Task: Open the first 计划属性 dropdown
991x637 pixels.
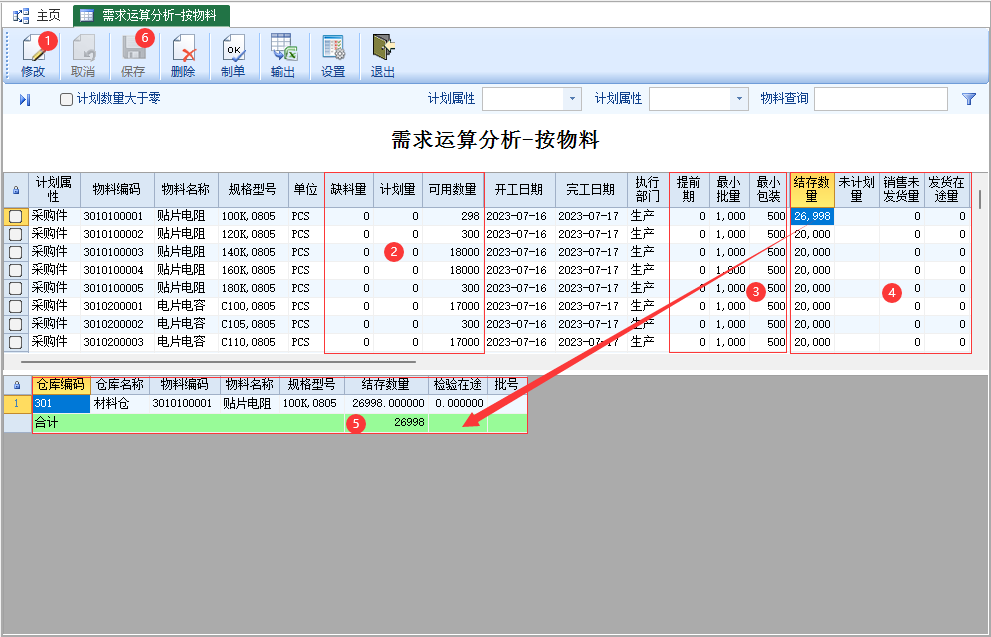Action: point(572,99)
